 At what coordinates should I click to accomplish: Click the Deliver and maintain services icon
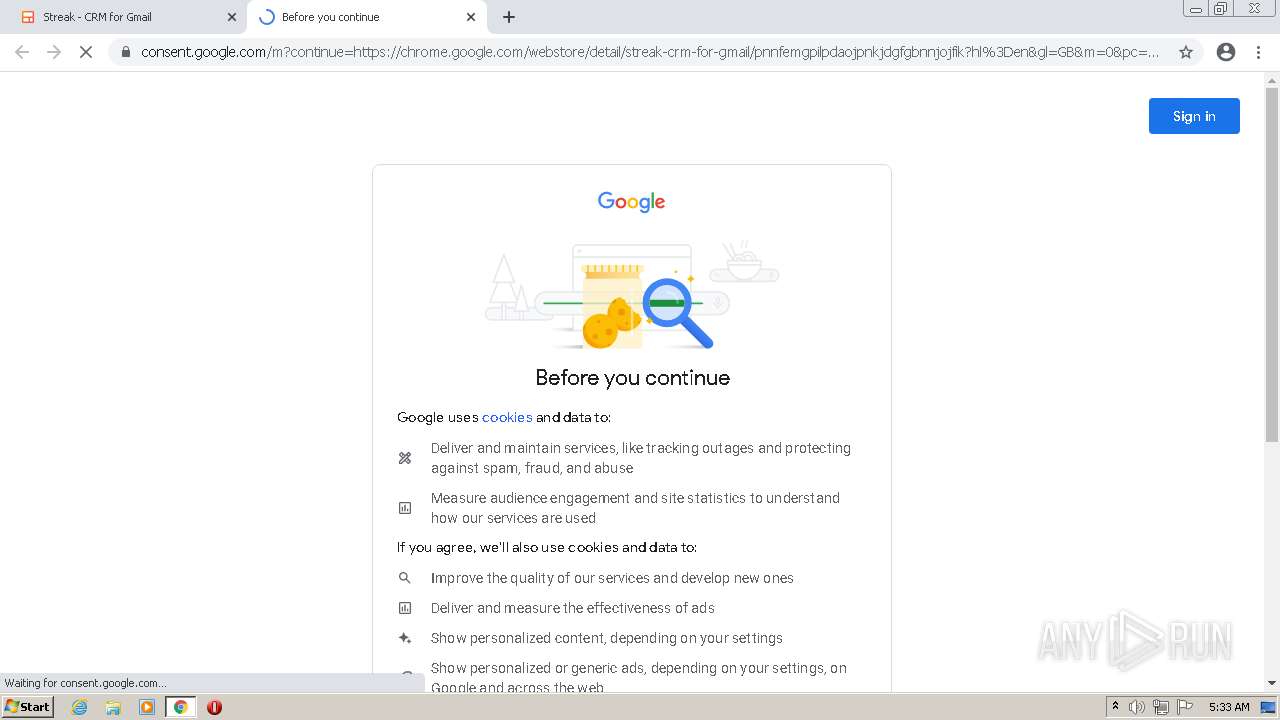[405, 458]
